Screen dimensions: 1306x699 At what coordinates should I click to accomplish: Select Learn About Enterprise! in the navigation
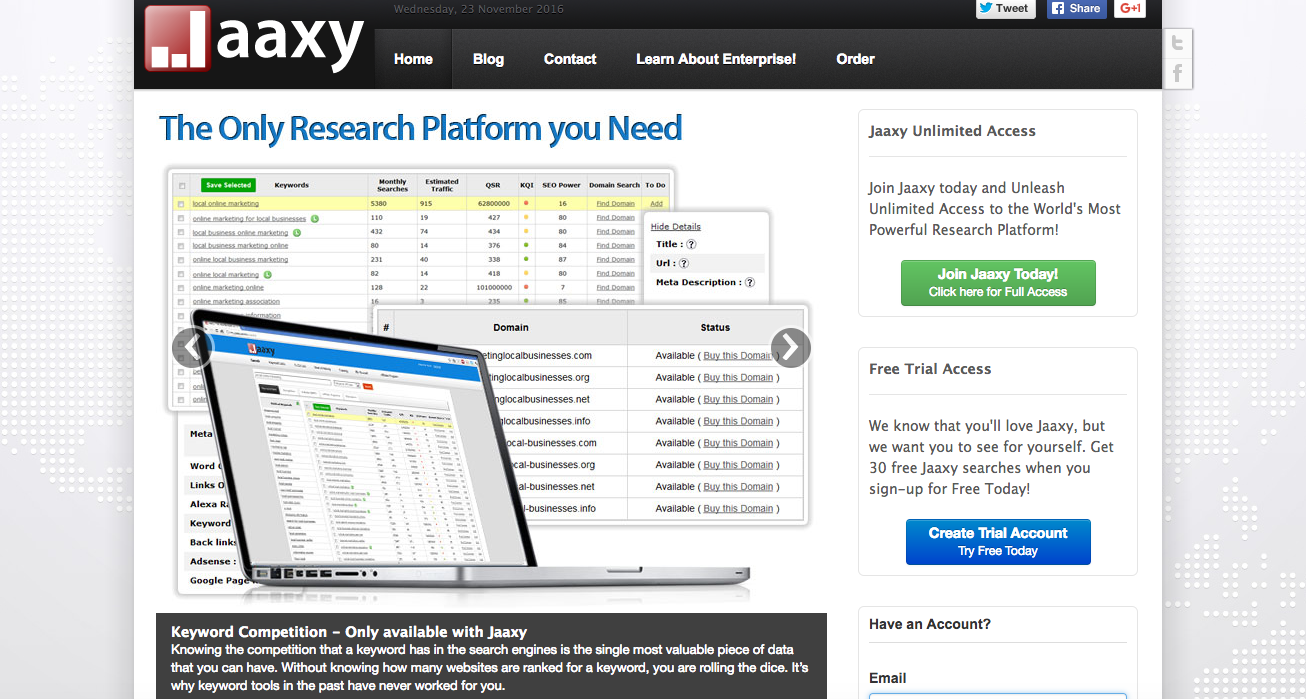[x=716, y=59]
